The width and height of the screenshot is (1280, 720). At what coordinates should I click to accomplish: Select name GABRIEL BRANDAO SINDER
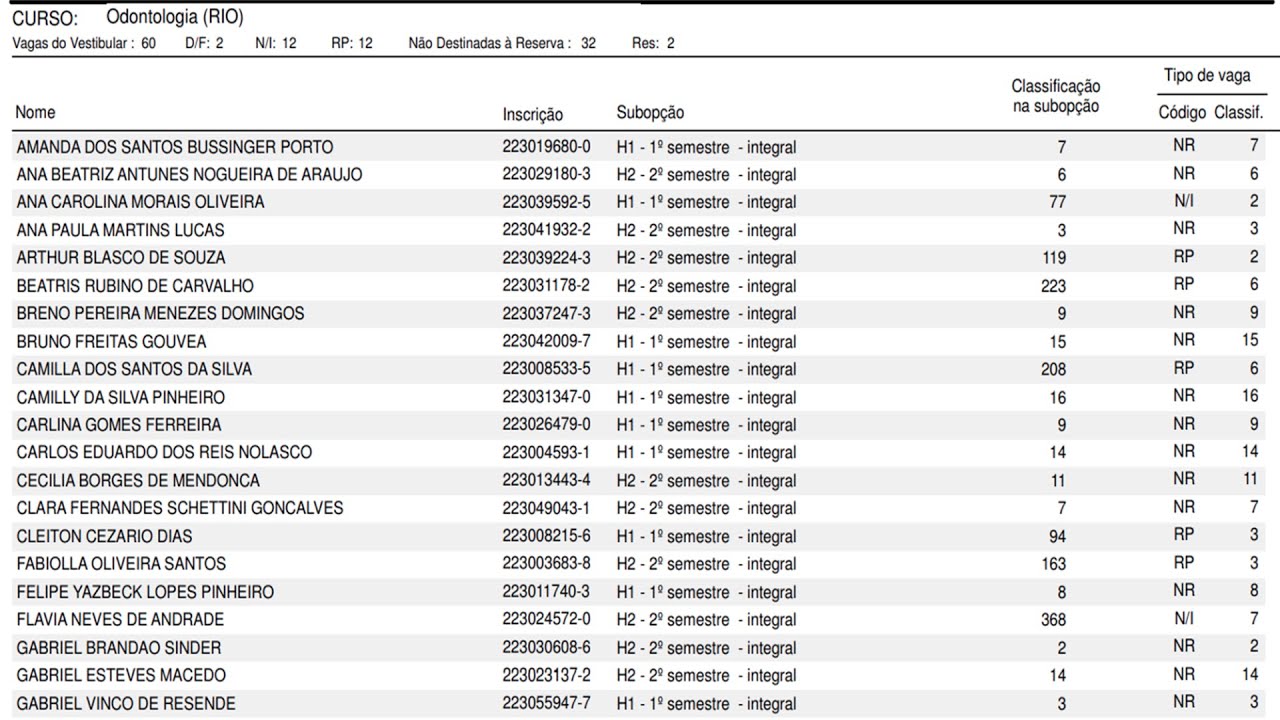[119, 647]
